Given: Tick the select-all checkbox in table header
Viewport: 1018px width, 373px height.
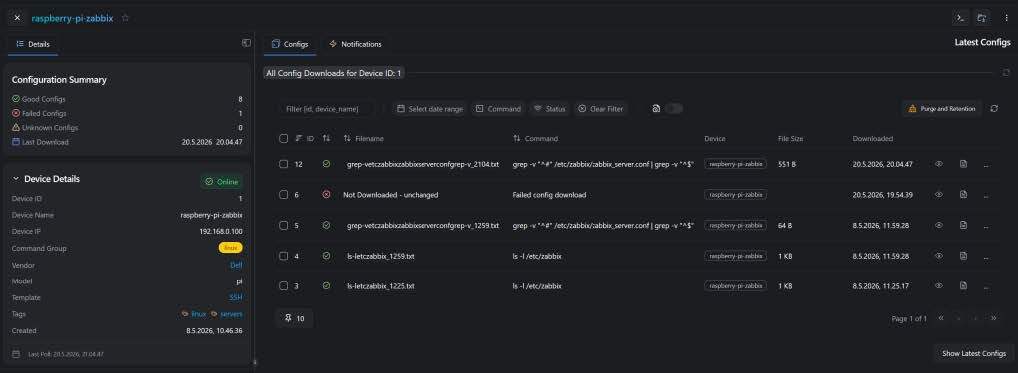Looking at the screenshot, I should (x=283, y=138).
